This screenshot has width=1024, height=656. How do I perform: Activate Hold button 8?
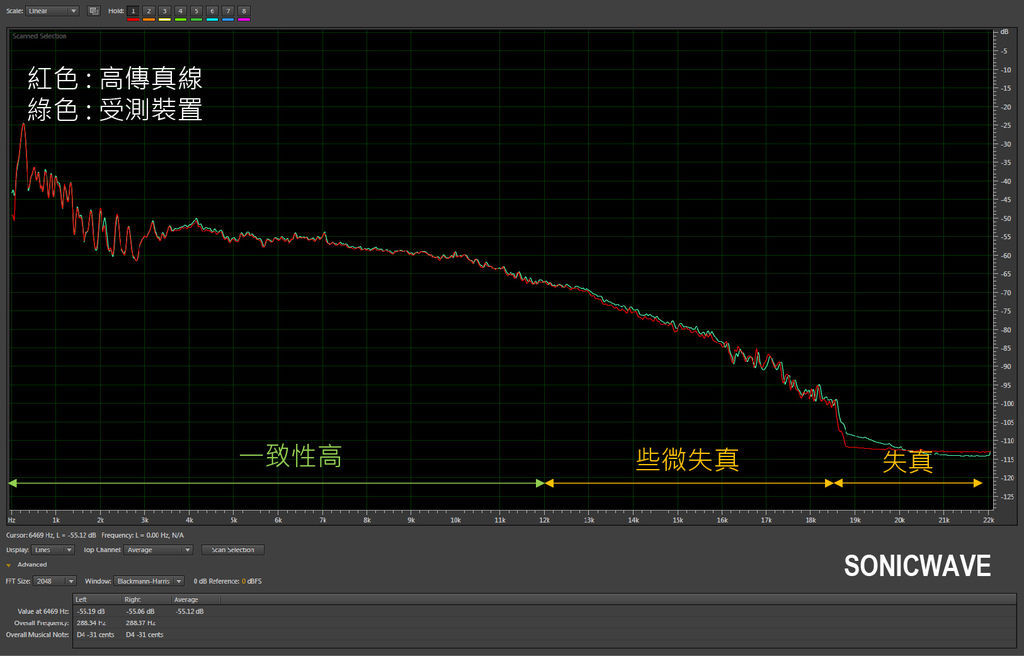(244, 10)
